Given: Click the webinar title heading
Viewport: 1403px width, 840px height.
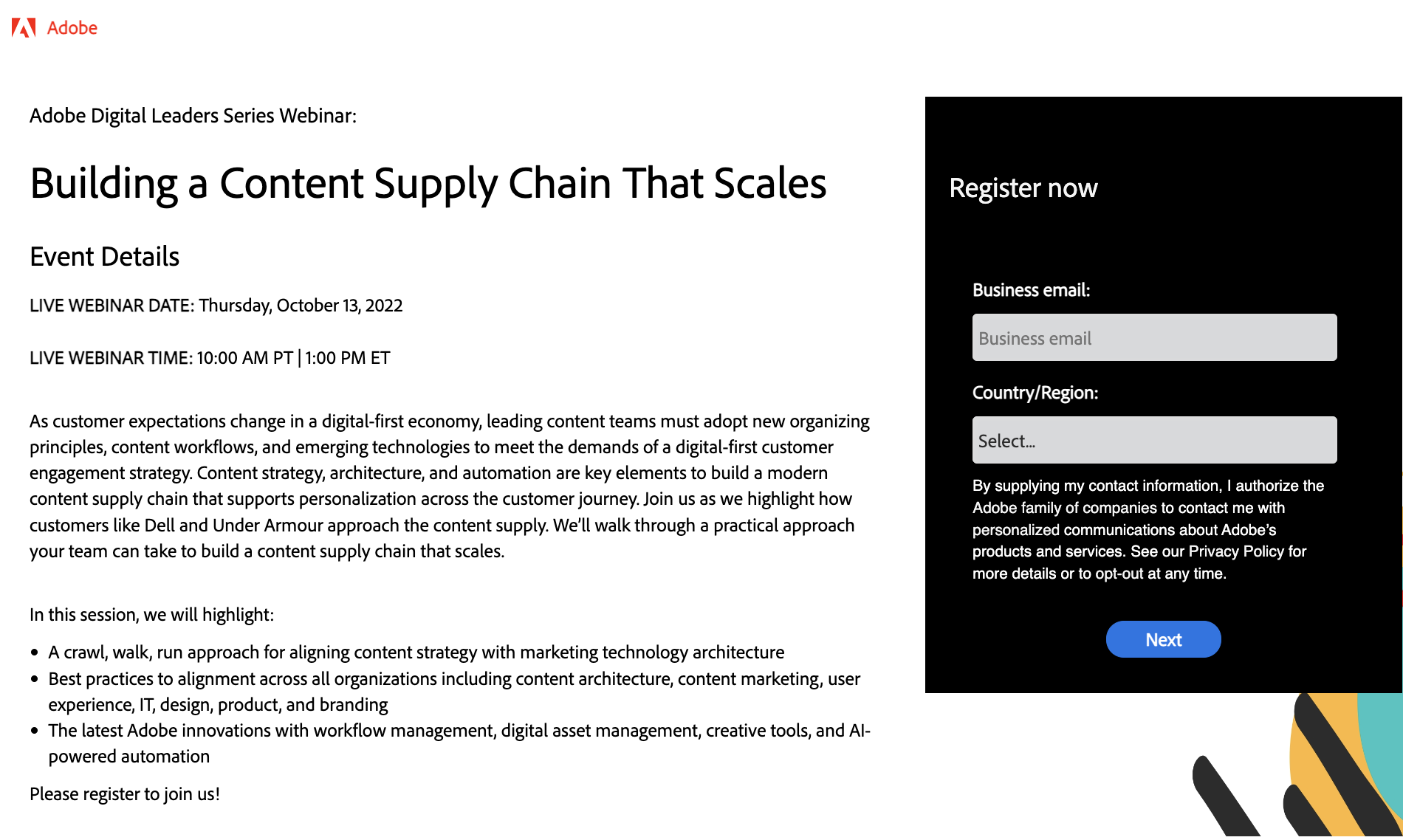Looking at the screenshot, I should click(428, 184).
